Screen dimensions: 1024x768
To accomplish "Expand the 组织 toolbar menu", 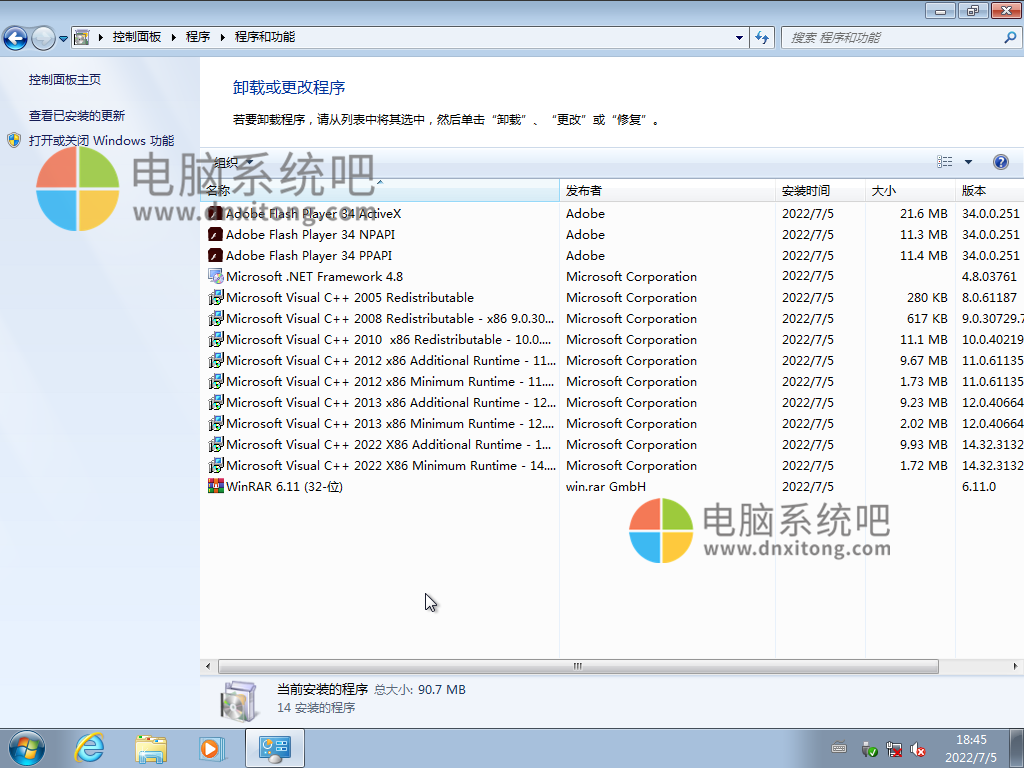I will tap(232, 162).
